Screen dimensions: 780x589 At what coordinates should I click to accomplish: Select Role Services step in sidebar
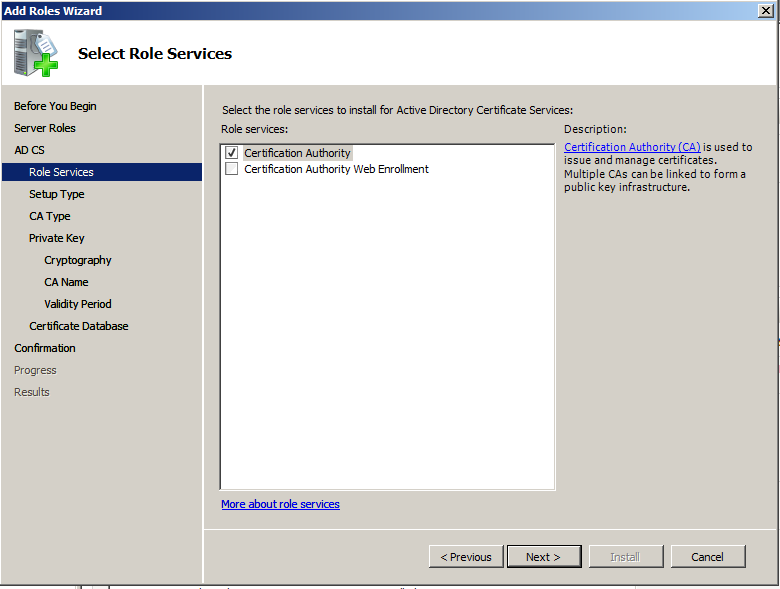click(x=102, y=172)
